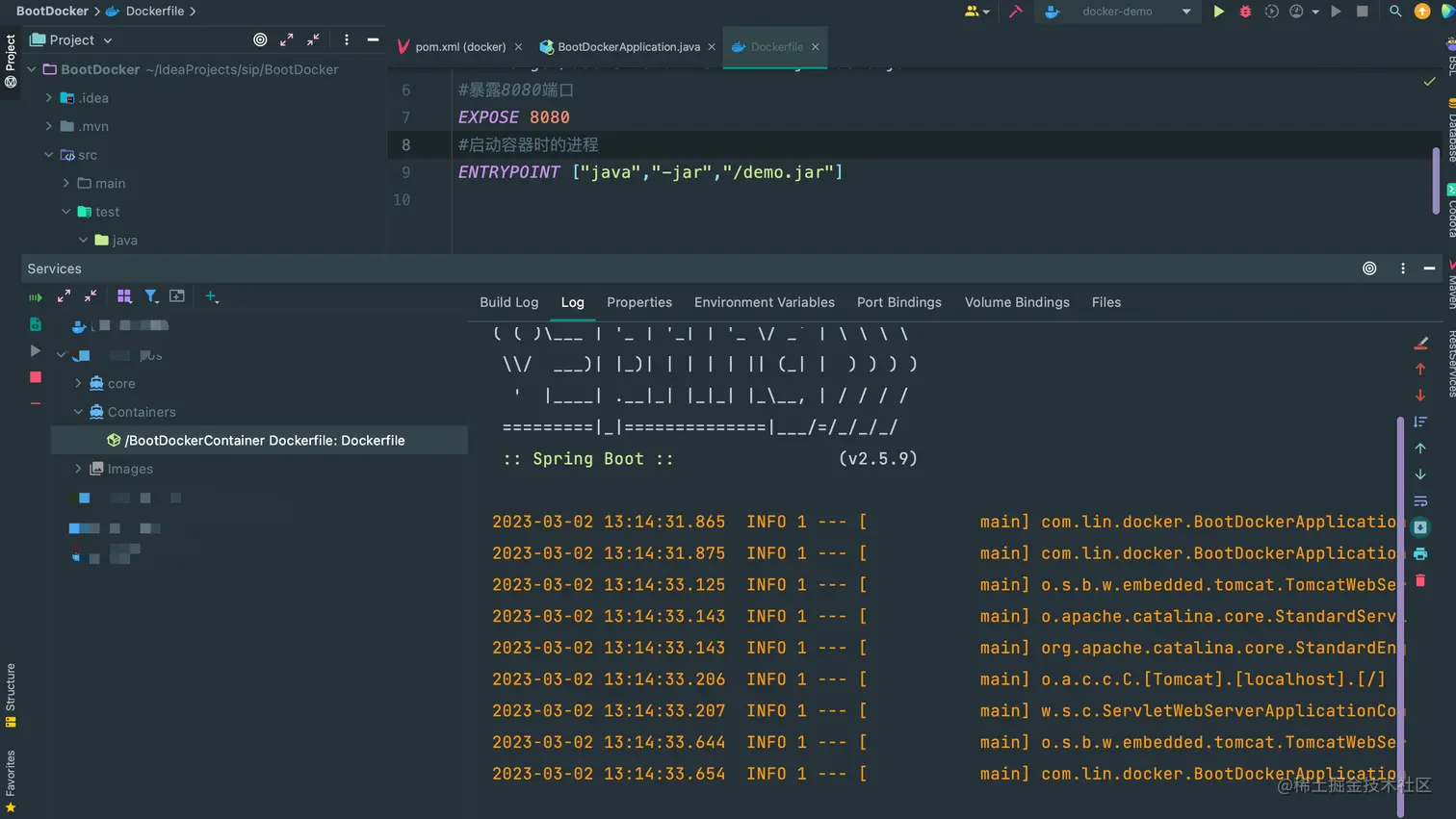
Task: Delete container with red minus icon
Action: tap(36, 403)
